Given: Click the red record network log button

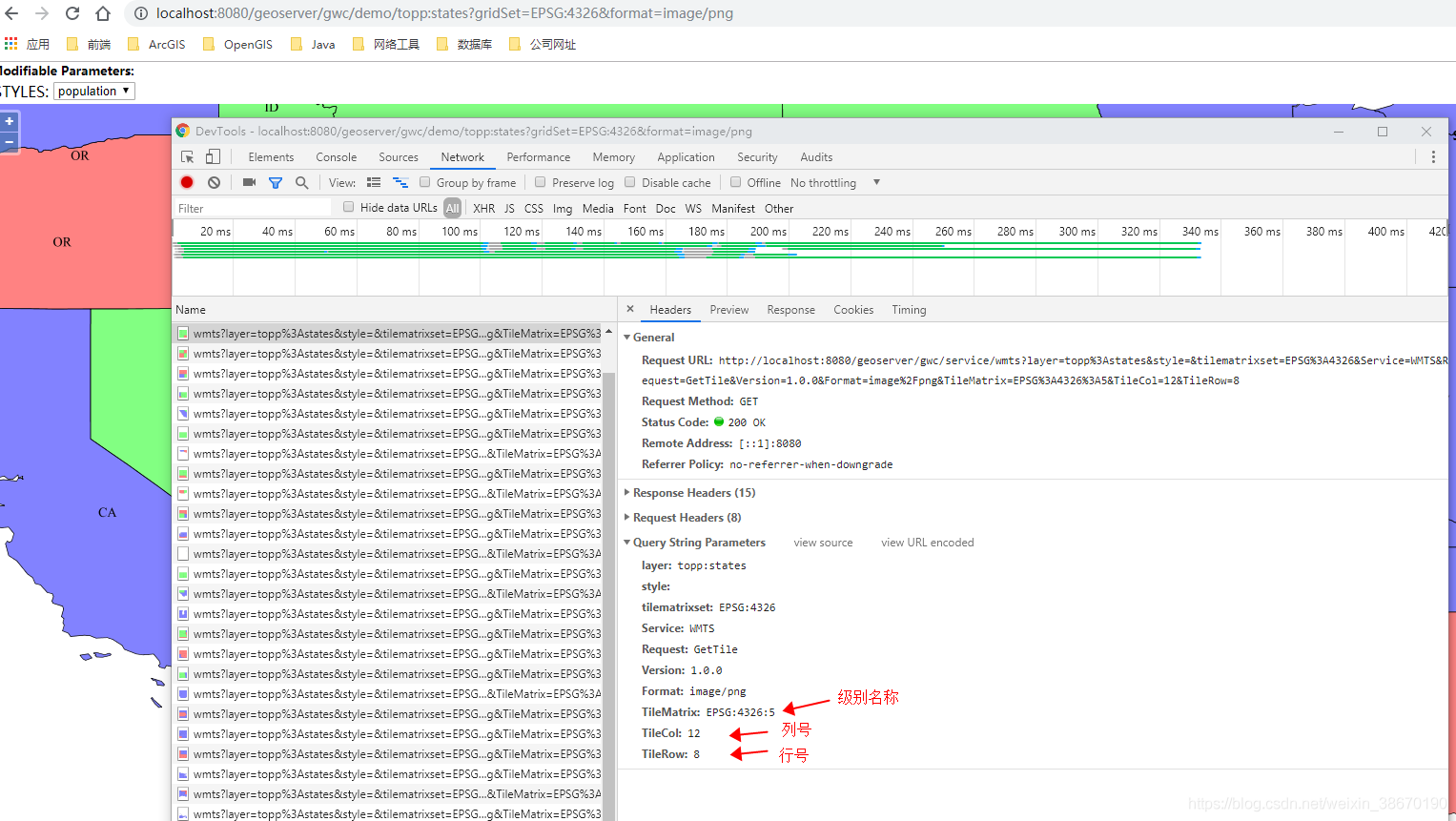Looking at the screenshot, I should tap(187, 182).
